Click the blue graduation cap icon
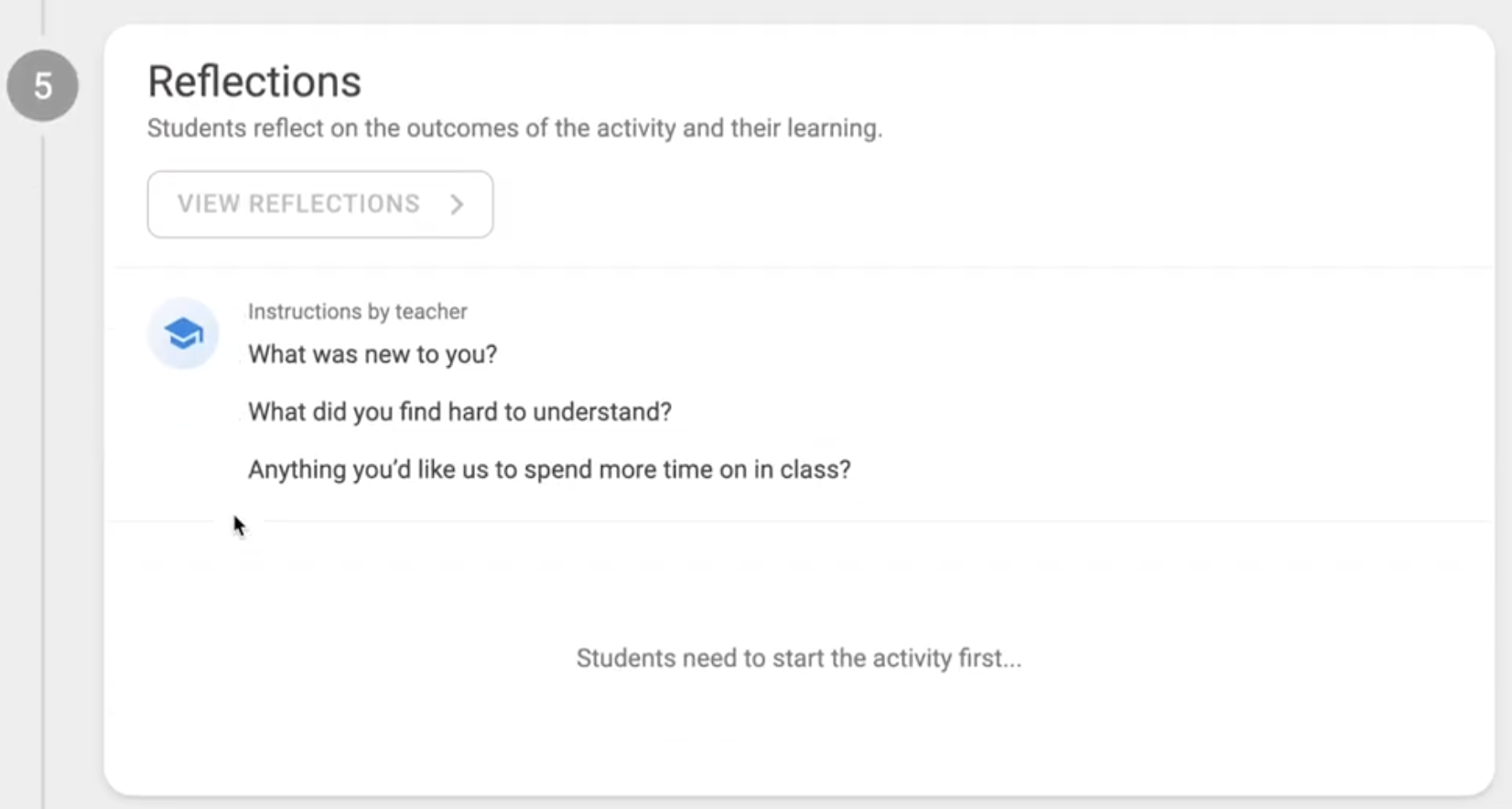Viewport: 1512px width, 809px height. (x=183, y=334)
